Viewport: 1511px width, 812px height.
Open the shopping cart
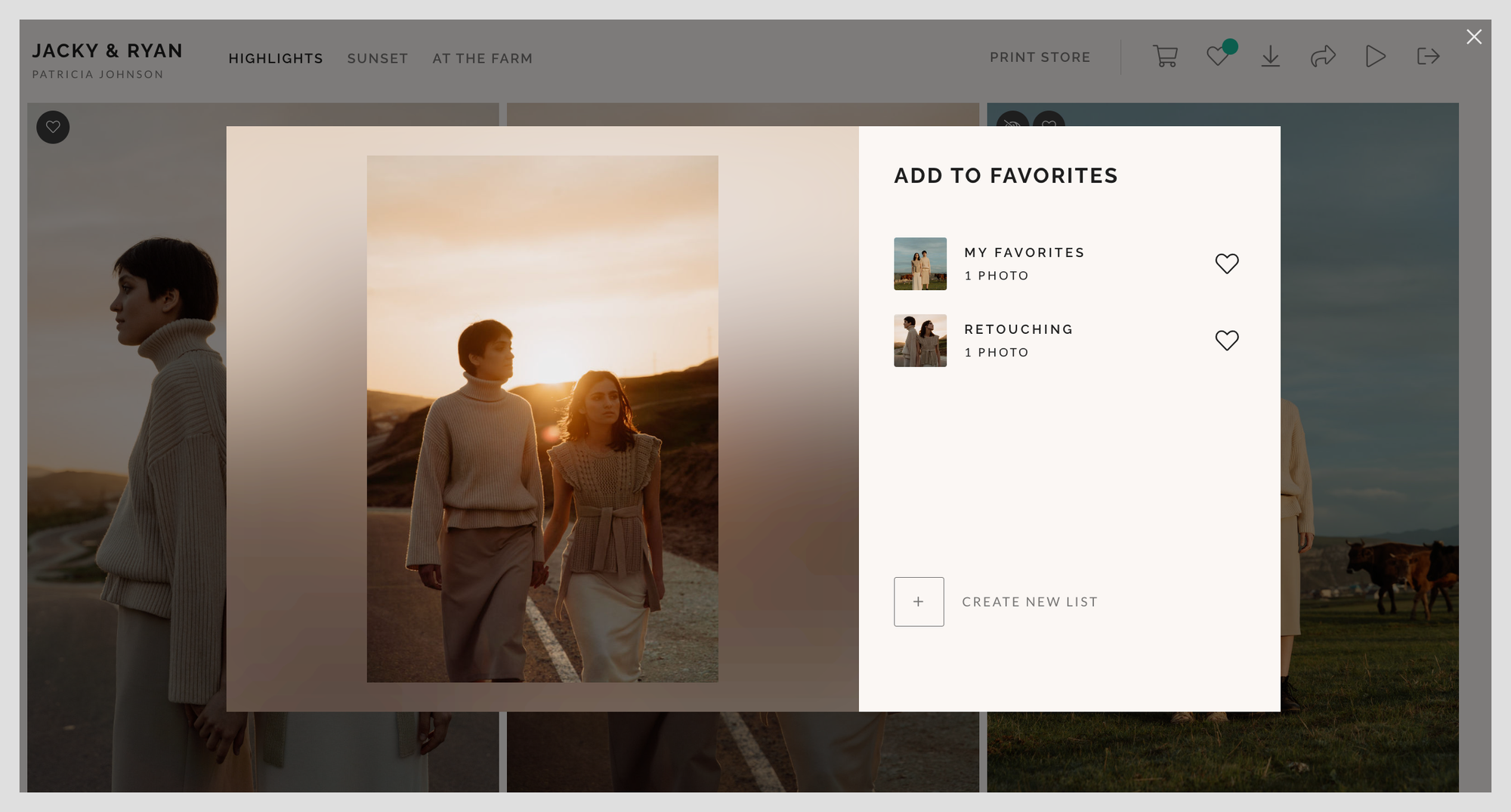(x=1165, y=57)
